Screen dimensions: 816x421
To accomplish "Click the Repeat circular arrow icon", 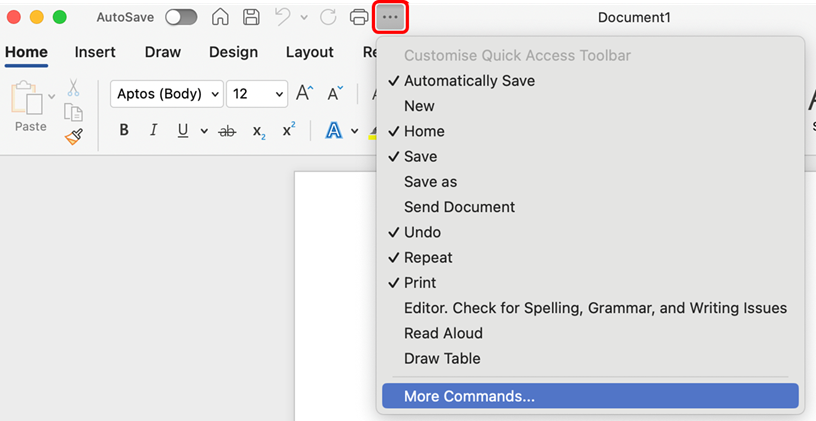I will (328, 17).
